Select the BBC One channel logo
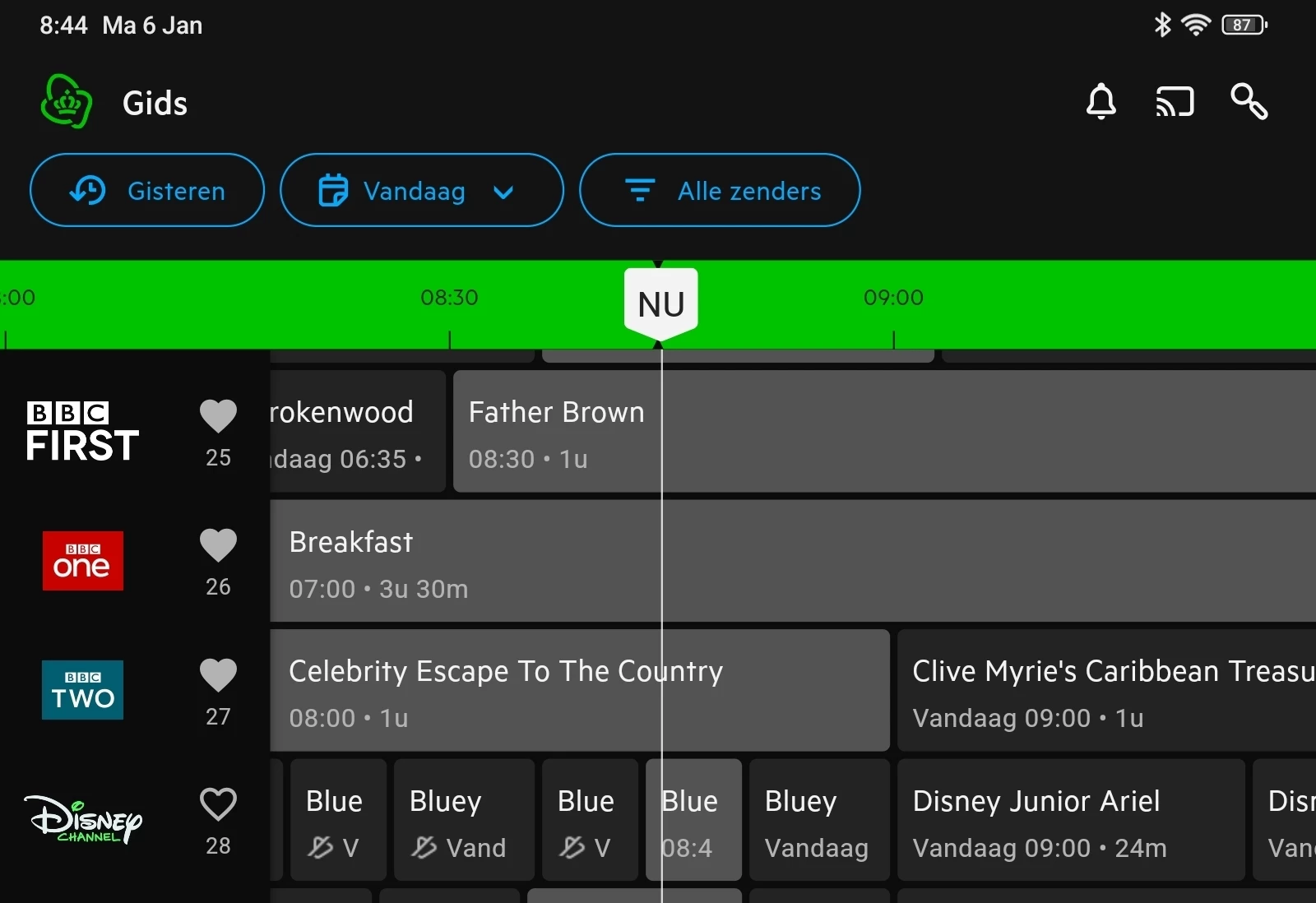The width and height of the screenshot is (1316, 903). (82, 561)
